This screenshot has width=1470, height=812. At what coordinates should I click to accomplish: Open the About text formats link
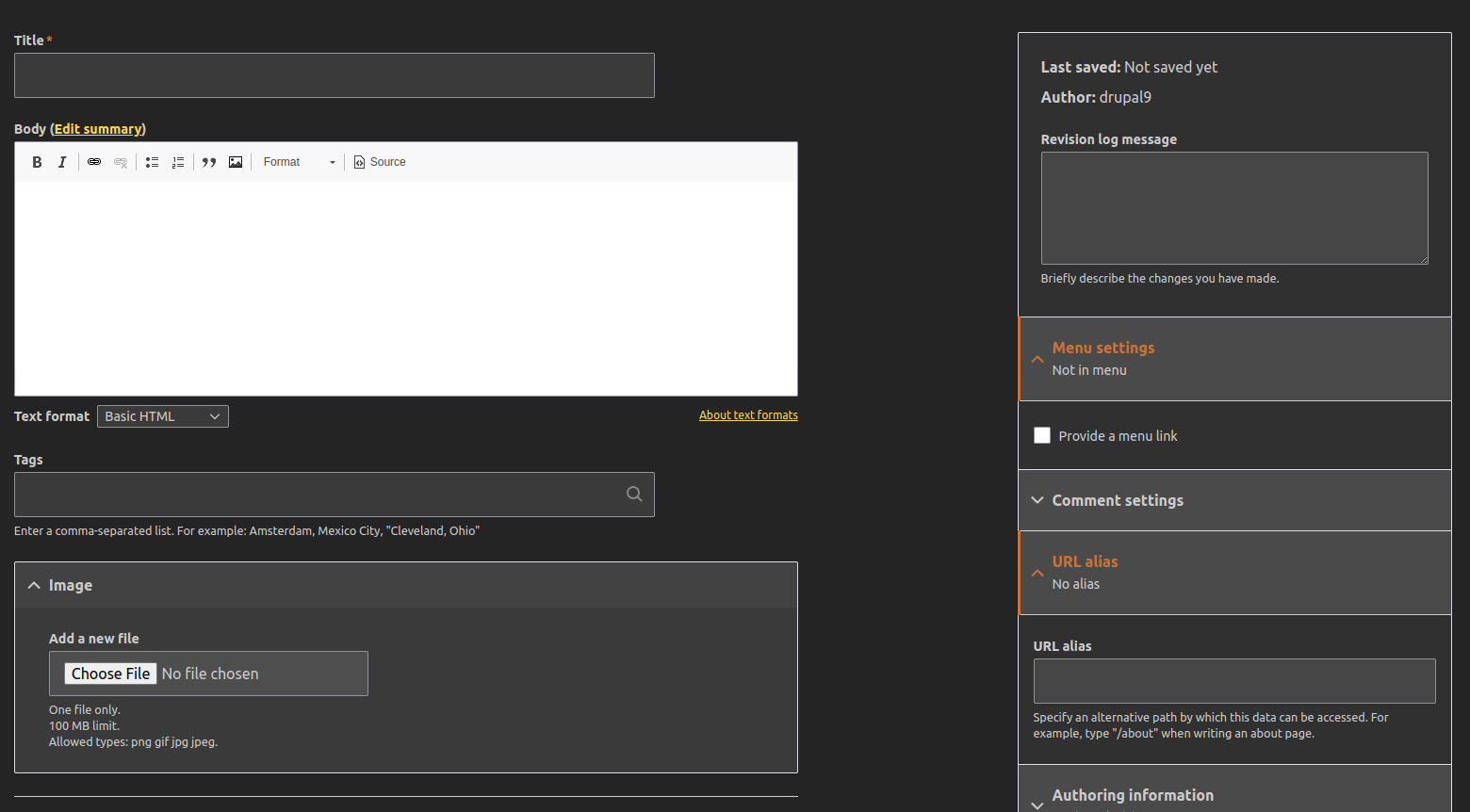[748, 414]
